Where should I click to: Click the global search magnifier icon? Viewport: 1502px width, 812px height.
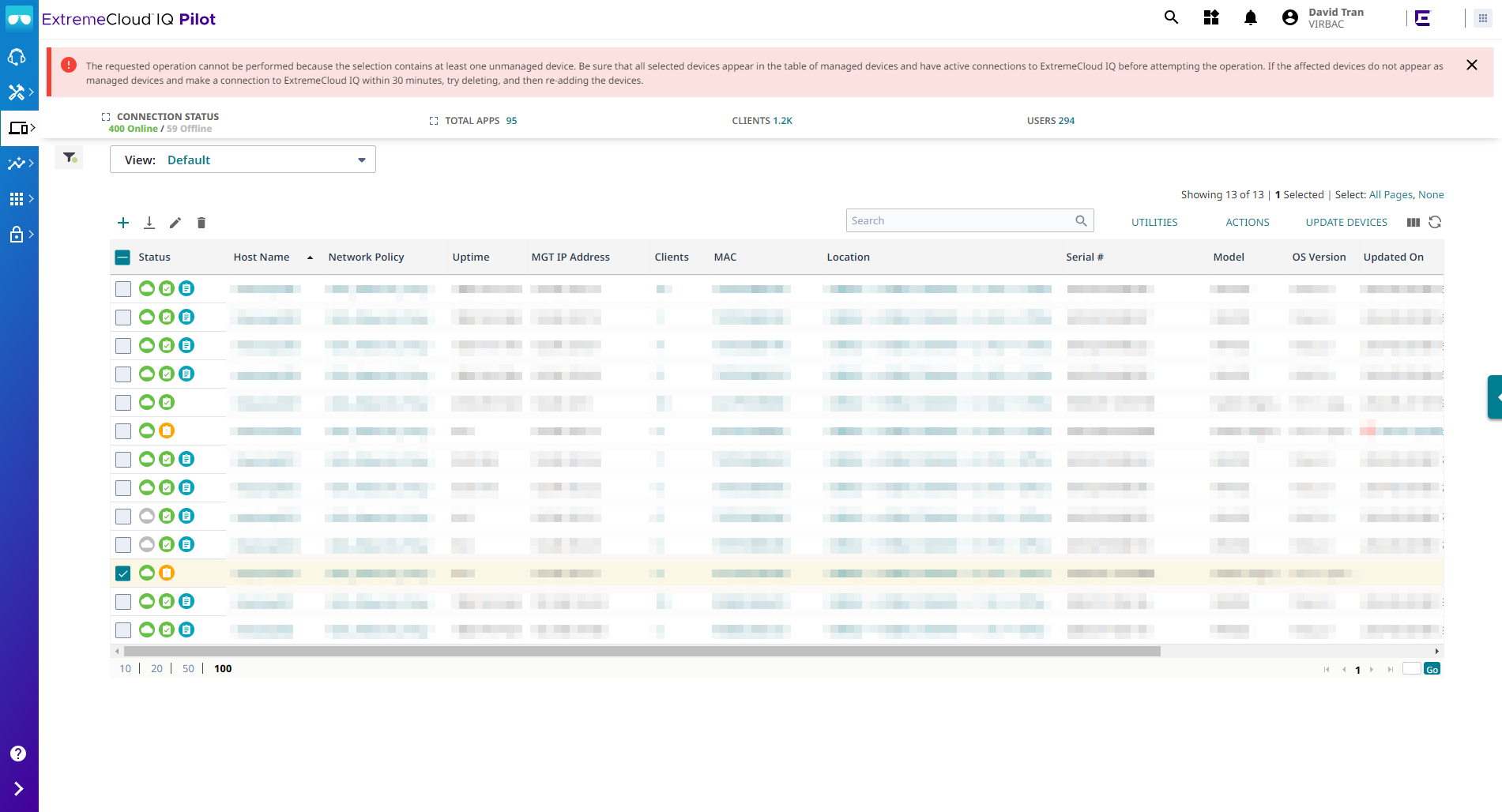click(x=1171, y=18)
